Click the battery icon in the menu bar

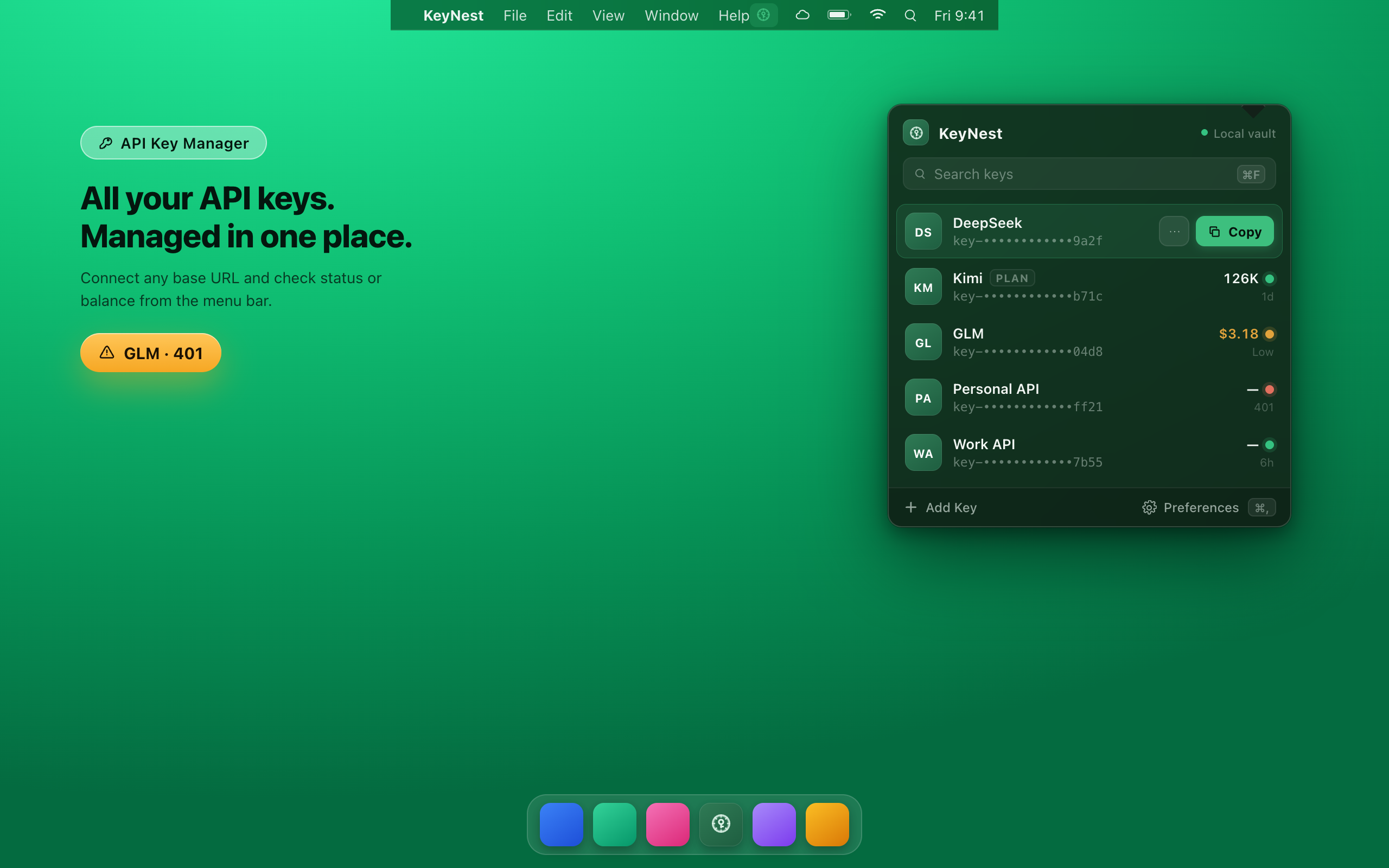pyautogui.click(x=839, y=15)
